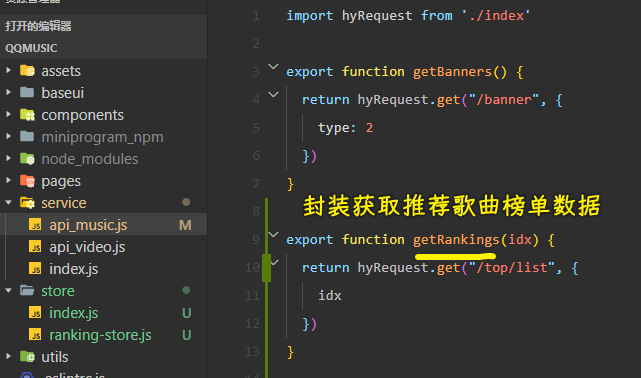Screen dimensions: 641x378
Task: Select the components folder label
Action: (x=82, y=115)
